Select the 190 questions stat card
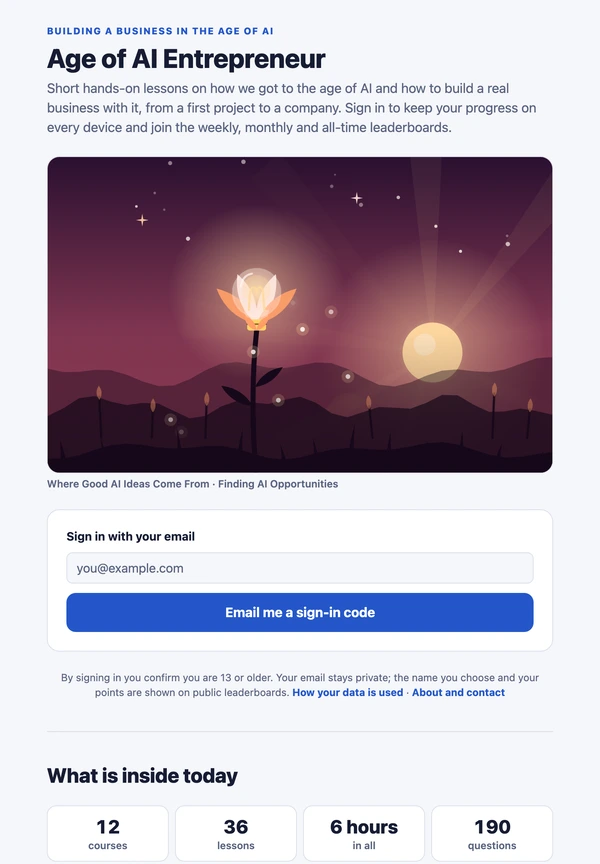This screenshot has width=600, height=864. click(x=492, y=833)
